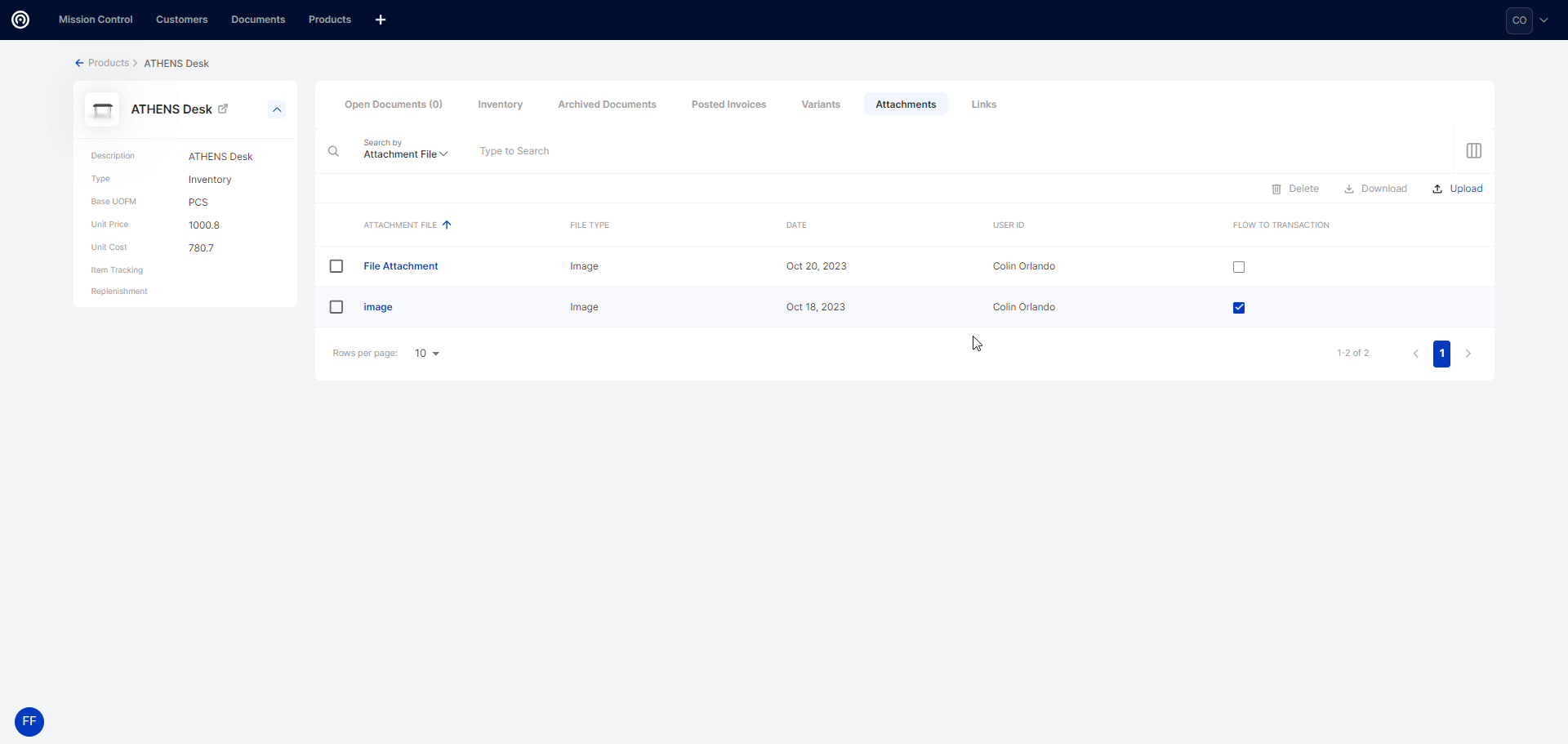The width and height of the screenshot is (1568, 744).
Task: Click the search magnifier icon
Action: (x=333, y=151)
